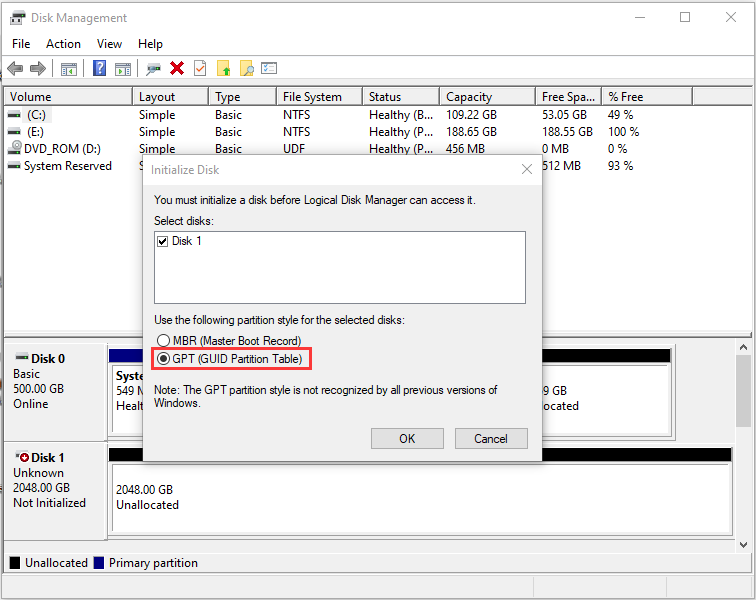Click the 100 % free cell
Image resolution: width=756 pixels, height=600 pixels.
click(x=623, y=132)
